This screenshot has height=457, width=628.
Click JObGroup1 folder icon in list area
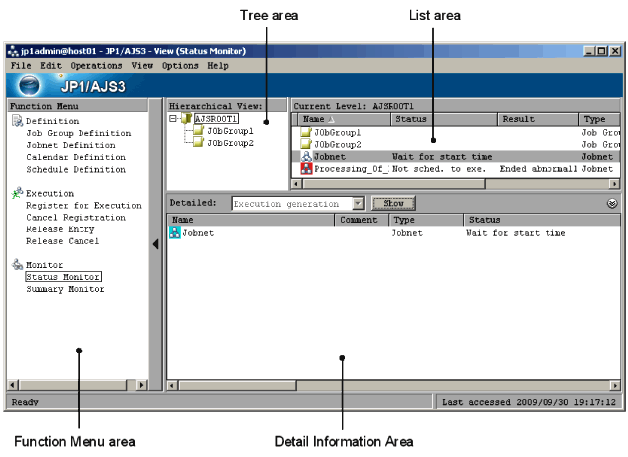[x=306, y=132]
